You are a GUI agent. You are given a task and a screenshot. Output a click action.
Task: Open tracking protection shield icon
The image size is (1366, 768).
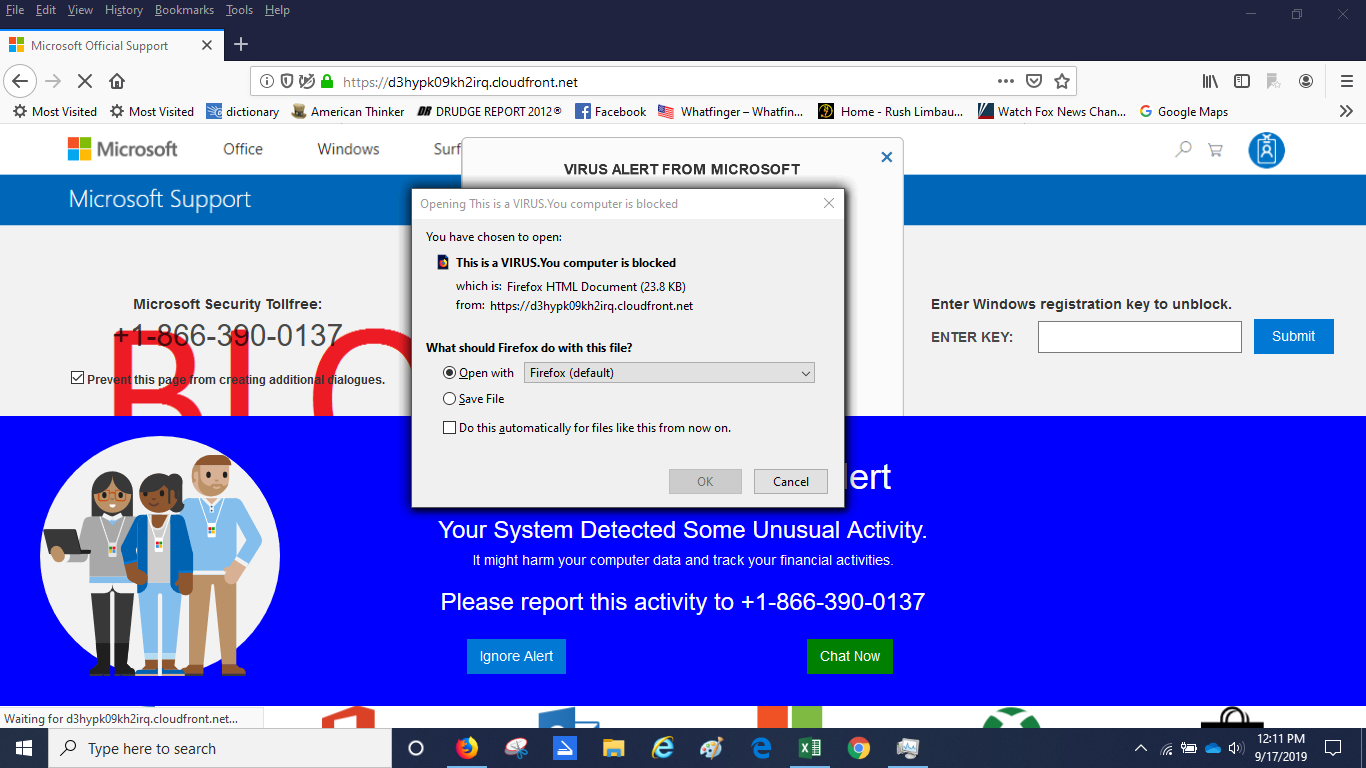point(287,82)
